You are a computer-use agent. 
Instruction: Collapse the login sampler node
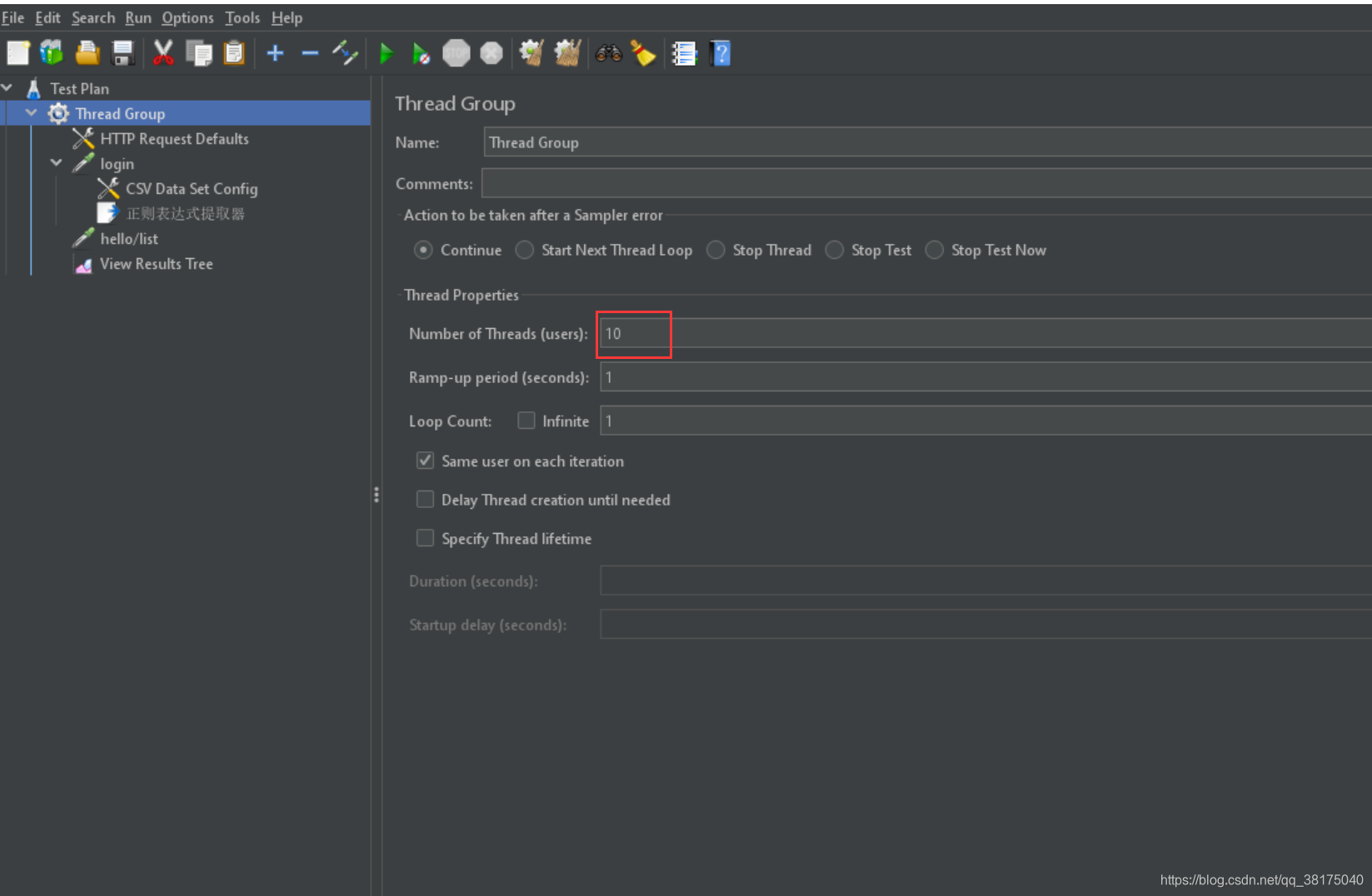click(x=57, y=162)
